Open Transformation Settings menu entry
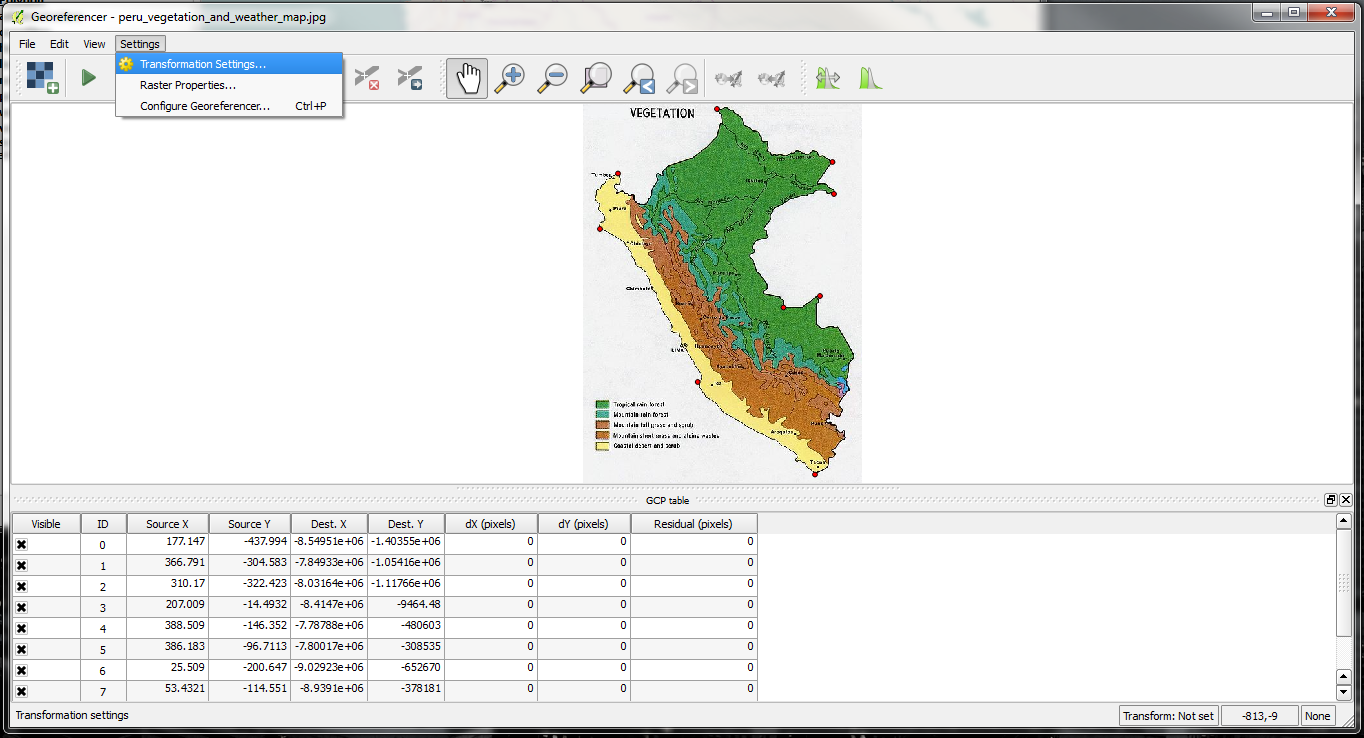The height and width of the screenshot is (738, 1364). [x=203, y=64]
